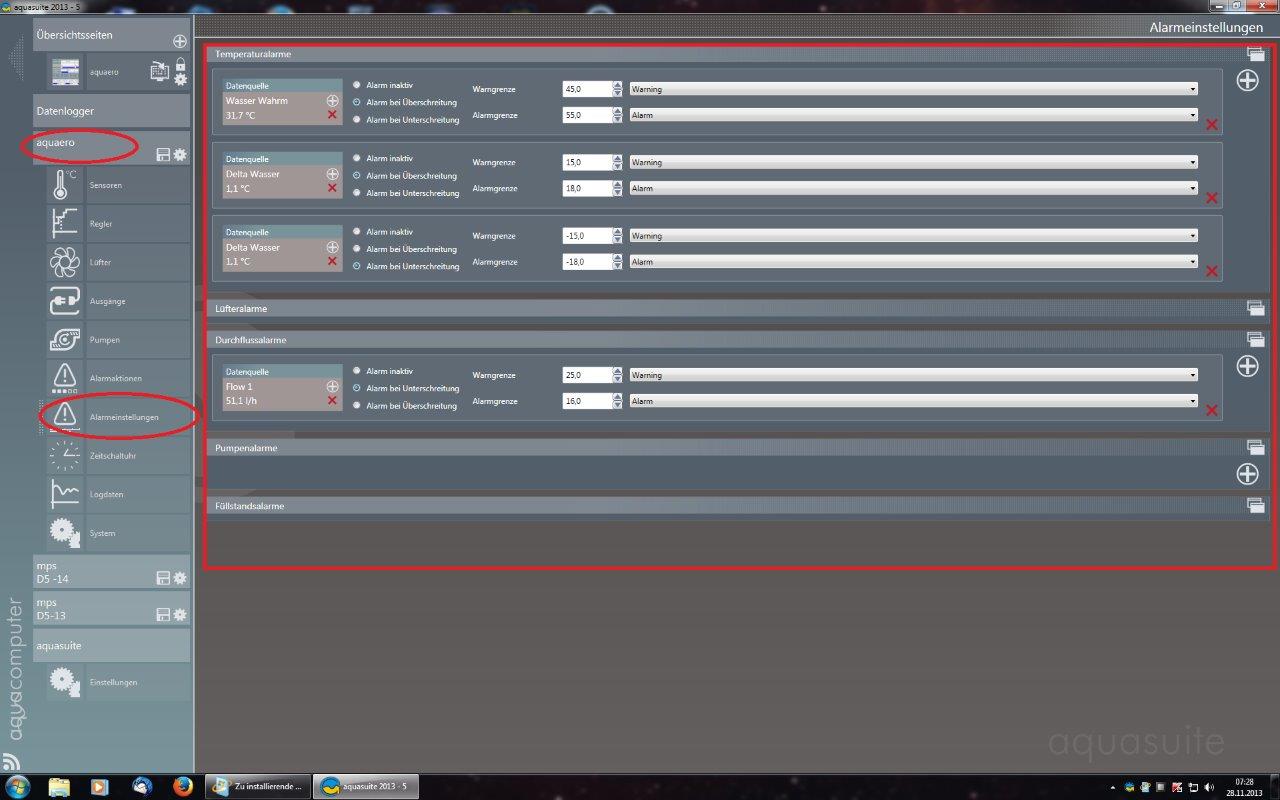Add a new pump alarm in Pumpenalarme
Viewport: 1280px width, 800px height.
tap(1247, 474)
